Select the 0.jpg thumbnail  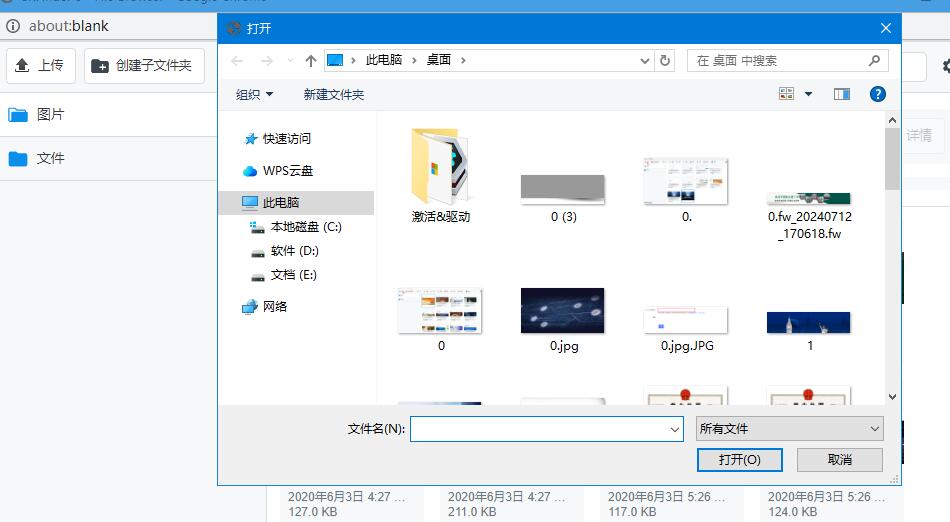pyautogui.click(x=563, y=318)
